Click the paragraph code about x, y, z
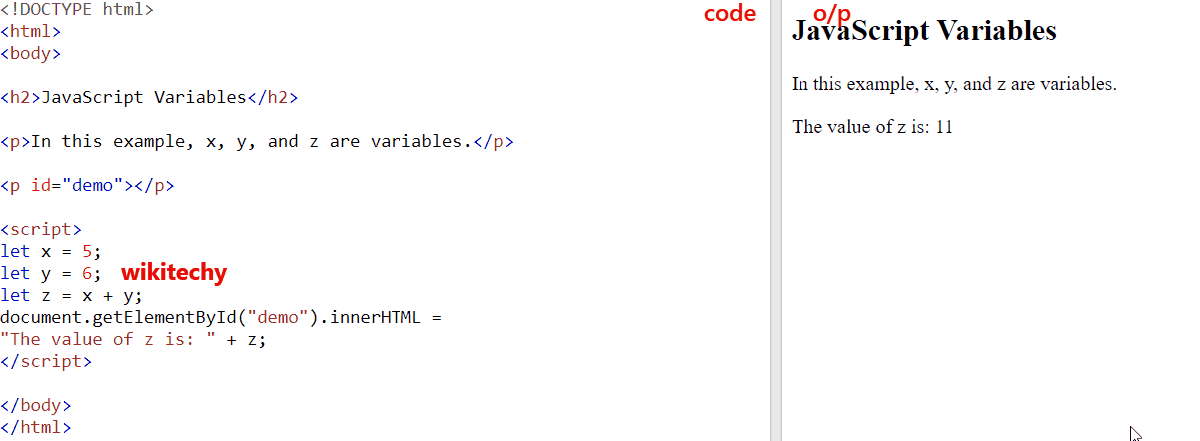The height and width of the screenshot is (441, 1200). click(x=257, y=141)
